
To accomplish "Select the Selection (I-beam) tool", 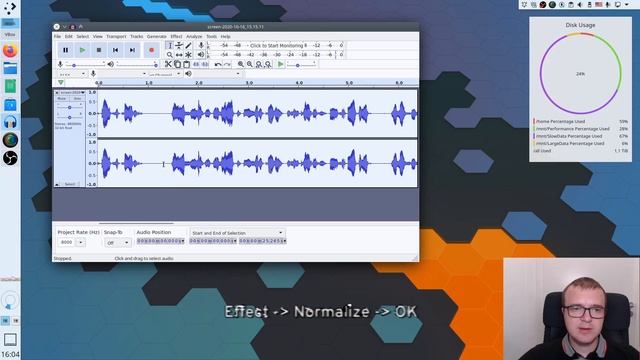I will (170, 45).
